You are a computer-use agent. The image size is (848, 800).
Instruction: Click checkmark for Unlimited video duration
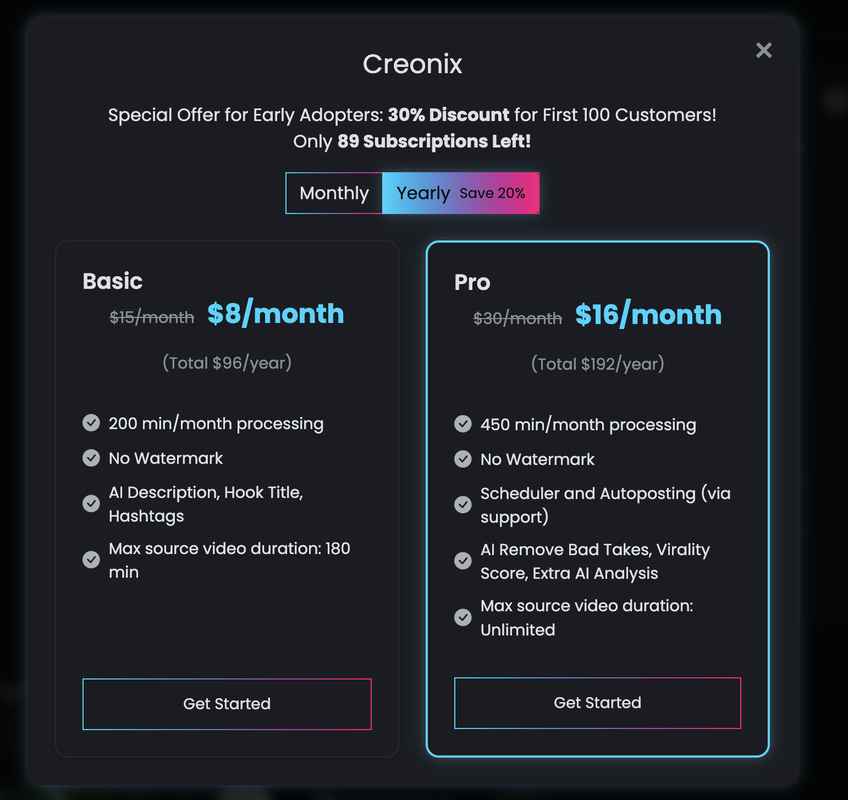(x=463, y=617)
